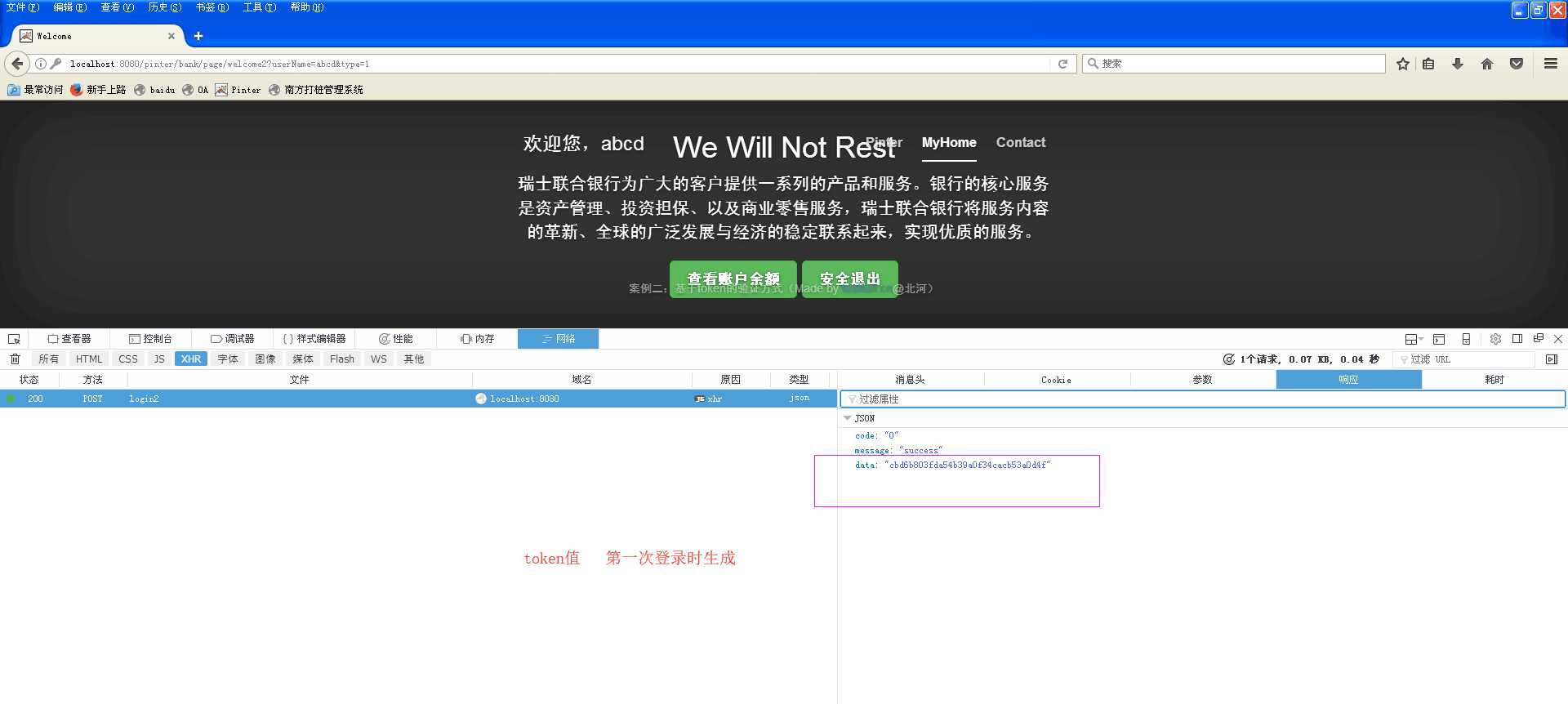1568x704 pixels.
Task: Open the 查看 menu
Action: click(117, 7)
